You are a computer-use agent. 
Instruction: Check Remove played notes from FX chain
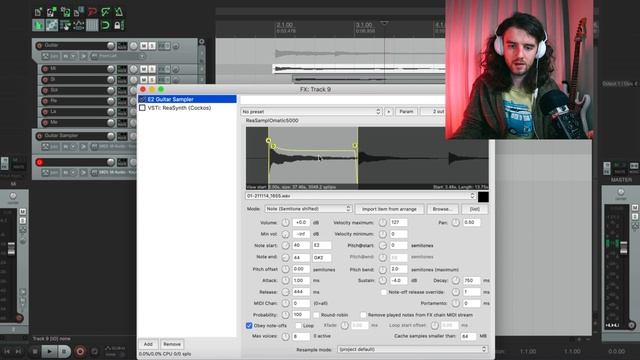(x=363, y=315)
